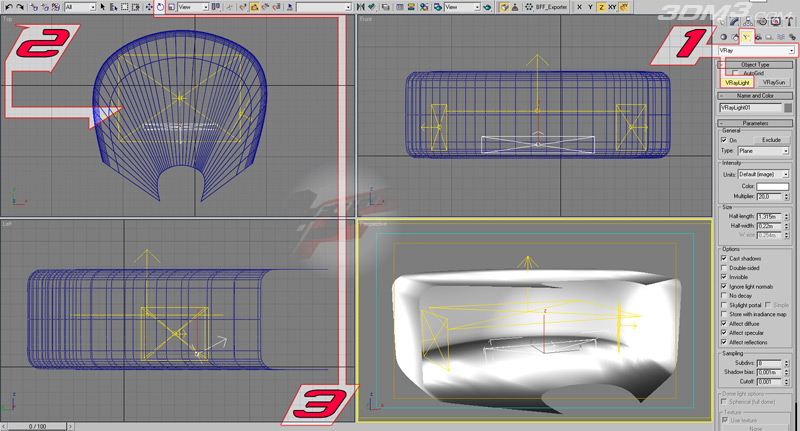Click the Z axis constraint button
This screenshot has width=800, height=431.
click(x=601, y=7)
